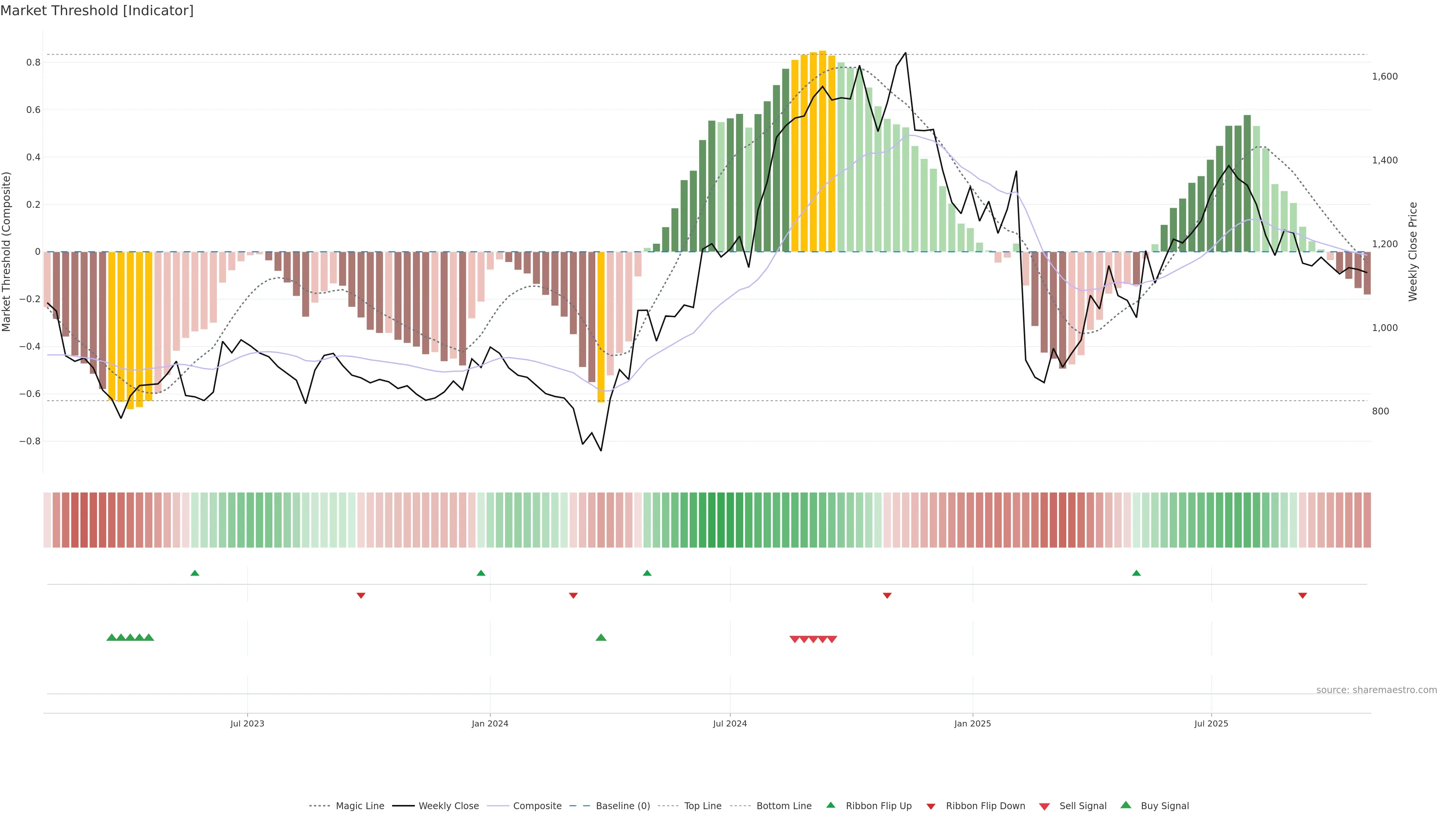Click the green Ribbon Flip Up marker before Jul 2023
This screenshot has height=819, width=1456.
pos(195,573)
